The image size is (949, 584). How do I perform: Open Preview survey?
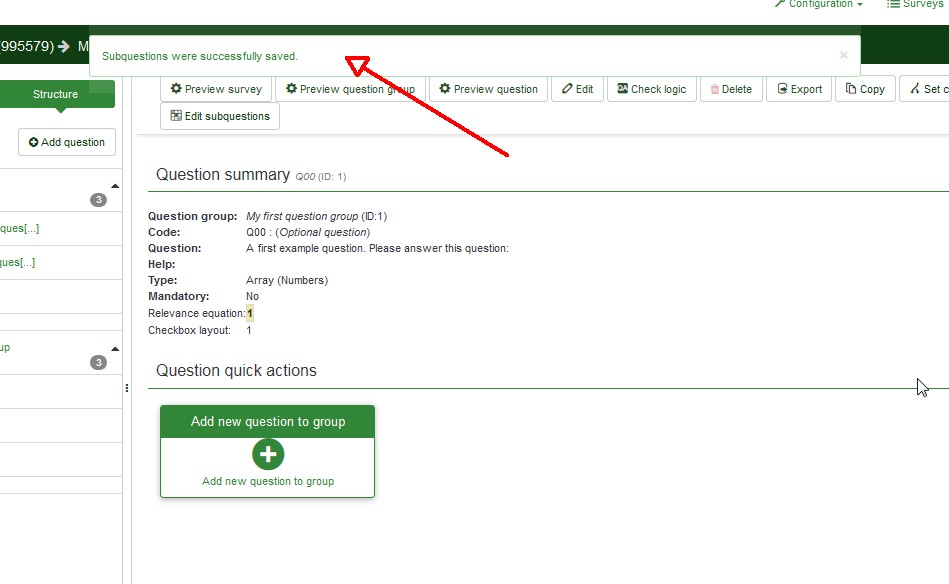tap(216, 89)
